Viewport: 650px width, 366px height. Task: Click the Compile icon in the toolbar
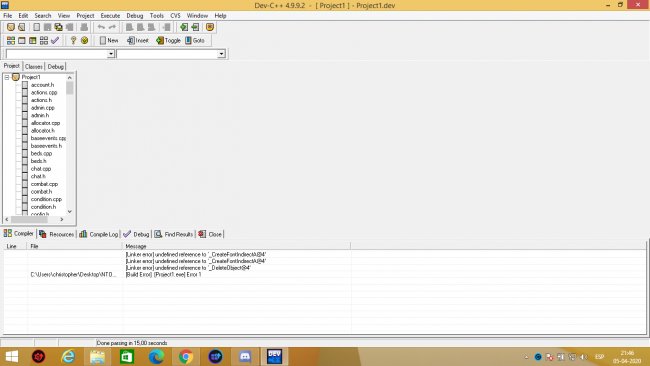11,40
